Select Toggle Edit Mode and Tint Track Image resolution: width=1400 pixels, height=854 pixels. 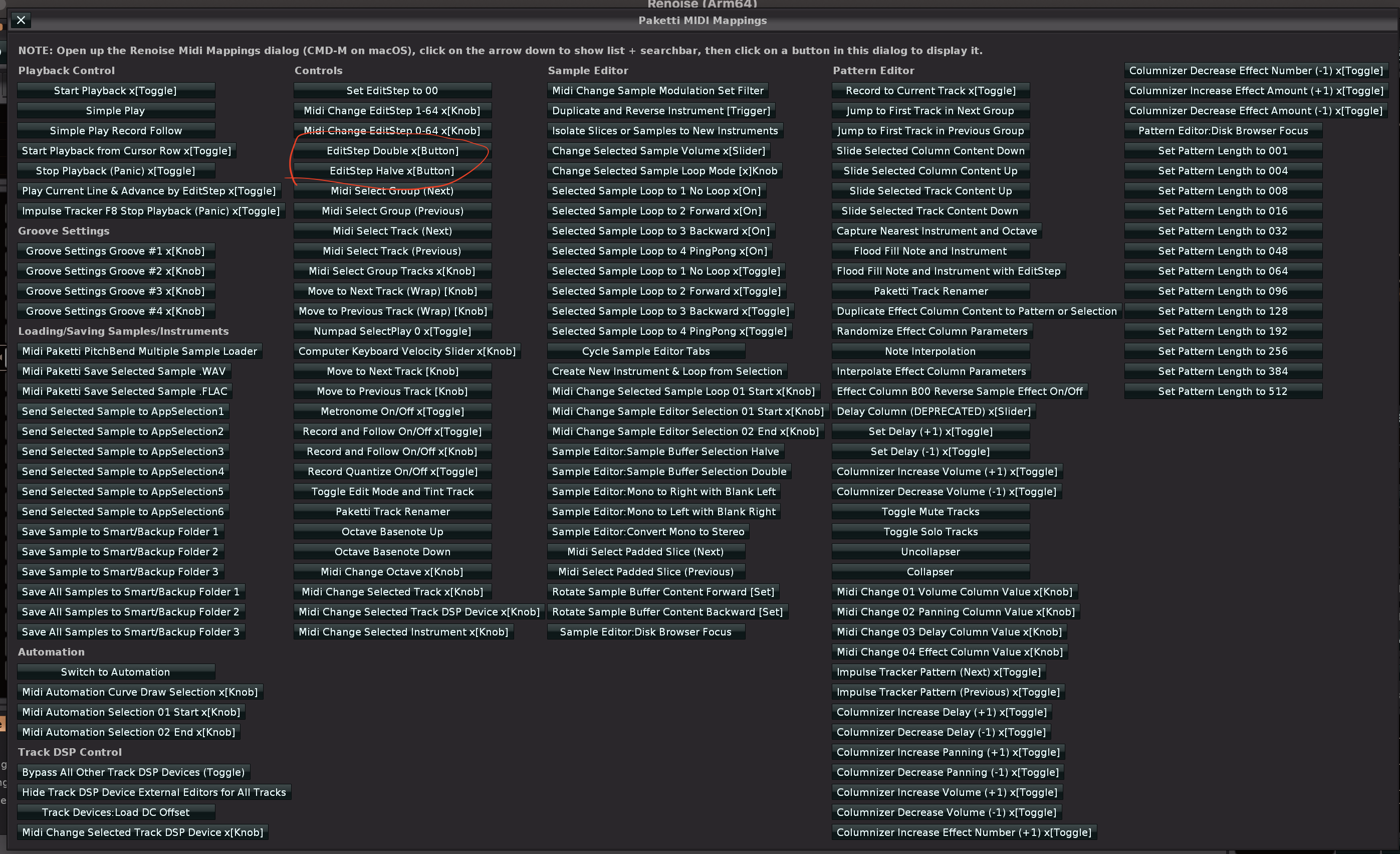(x=392, y=492)
